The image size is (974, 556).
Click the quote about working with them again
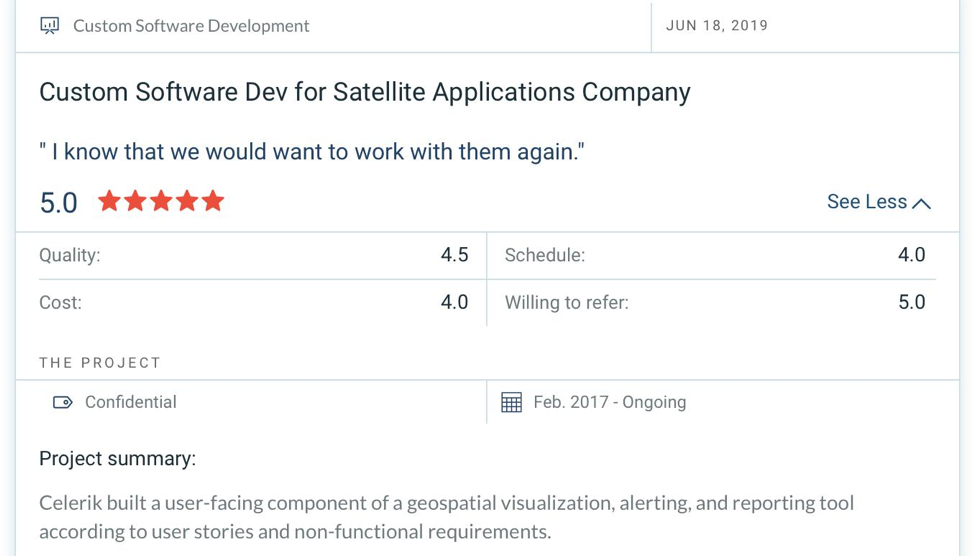click(312, 152)
